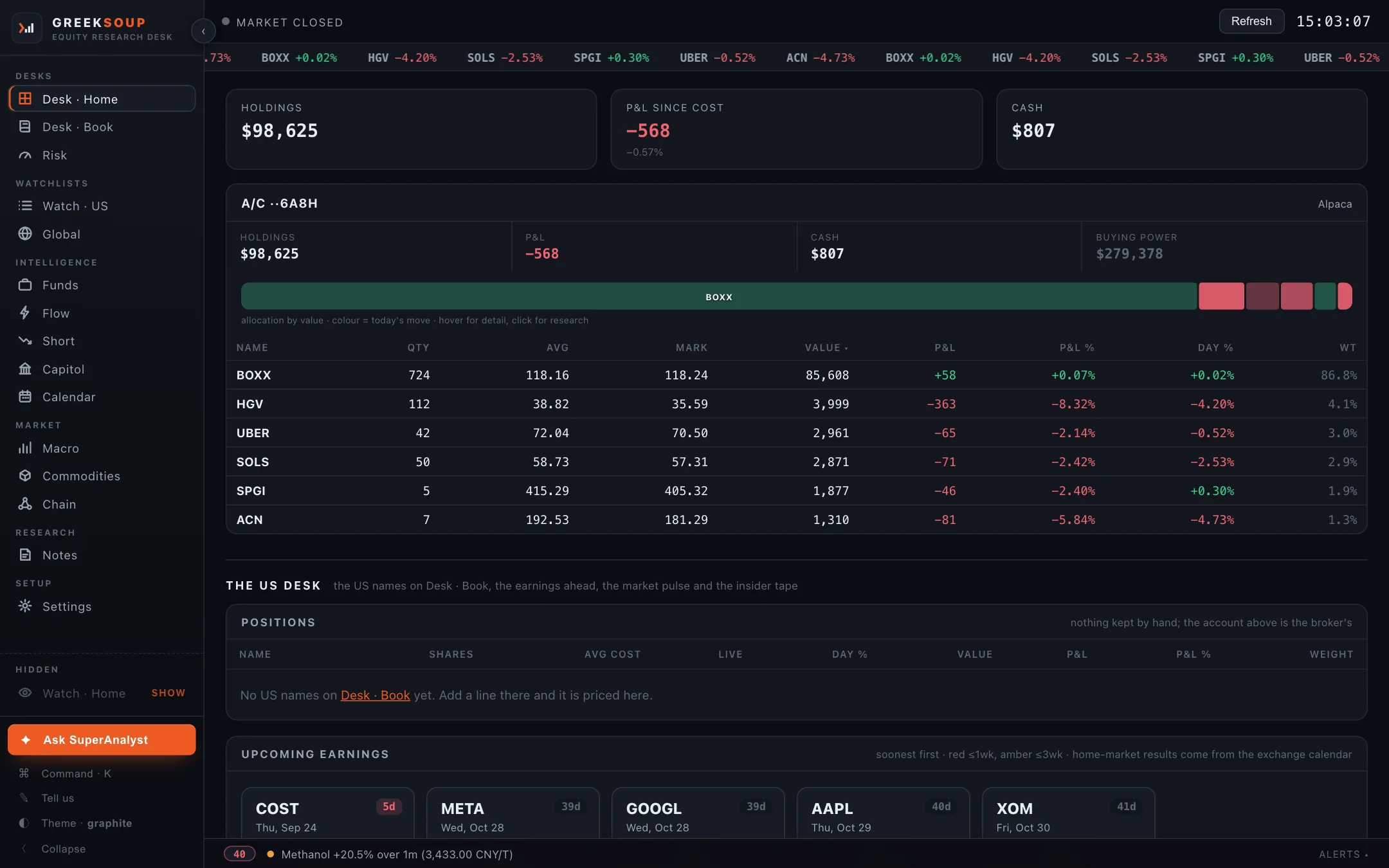Open the BOXX holdings row
The width and height of the screenshot is (1389, 868).
(x=796, y=375)
